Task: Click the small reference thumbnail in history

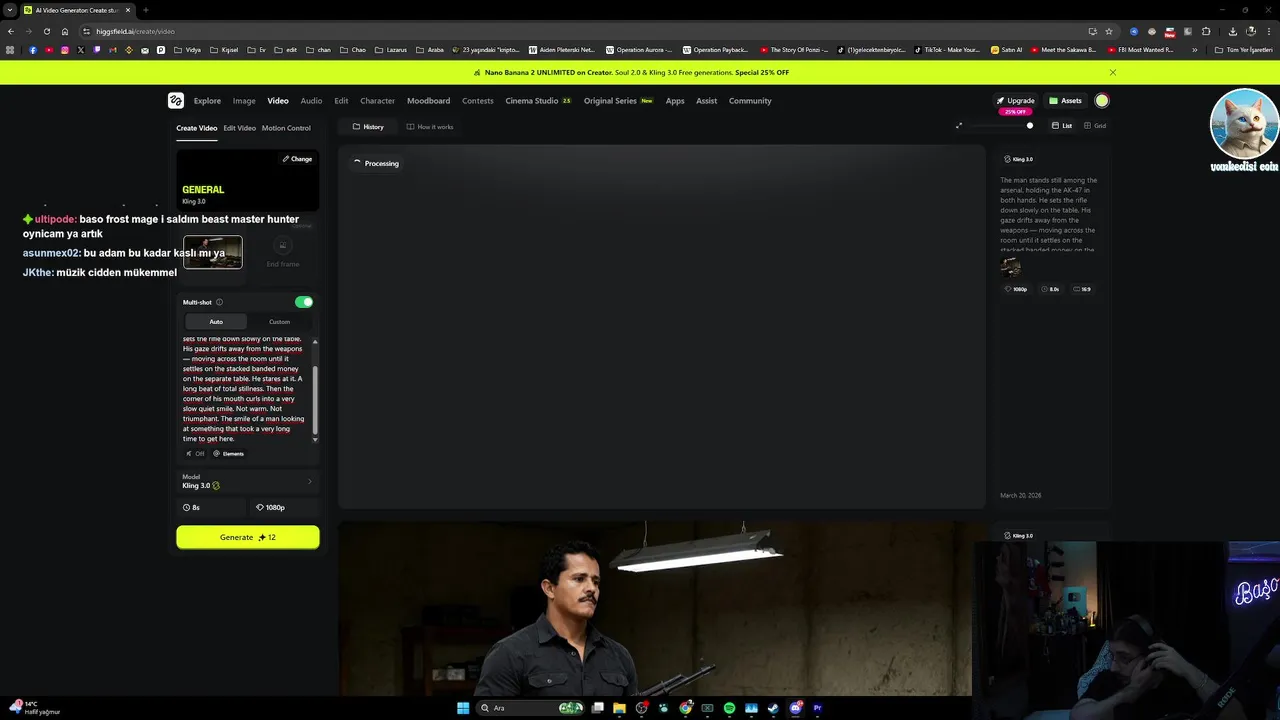Action: coord(1010,267)
